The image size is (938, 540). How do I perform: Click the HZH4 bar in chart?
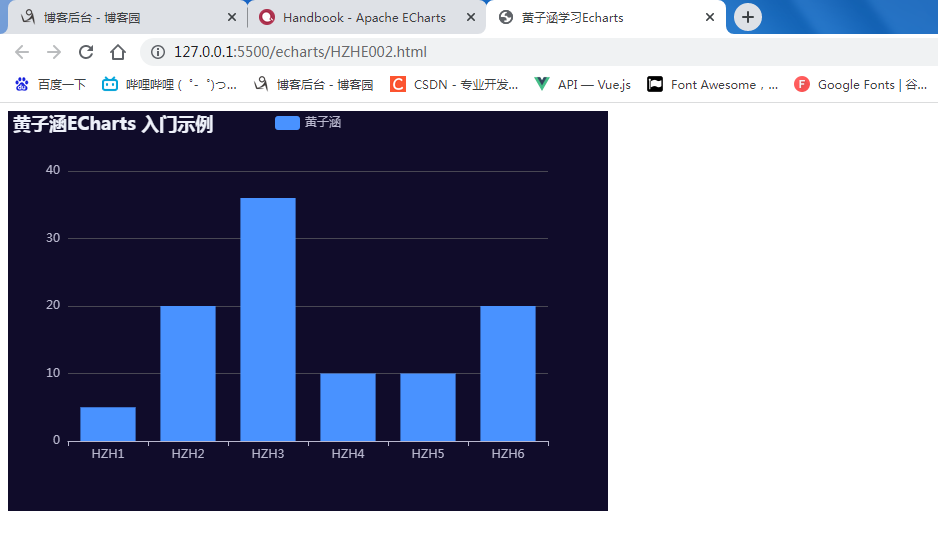[348, 407]
